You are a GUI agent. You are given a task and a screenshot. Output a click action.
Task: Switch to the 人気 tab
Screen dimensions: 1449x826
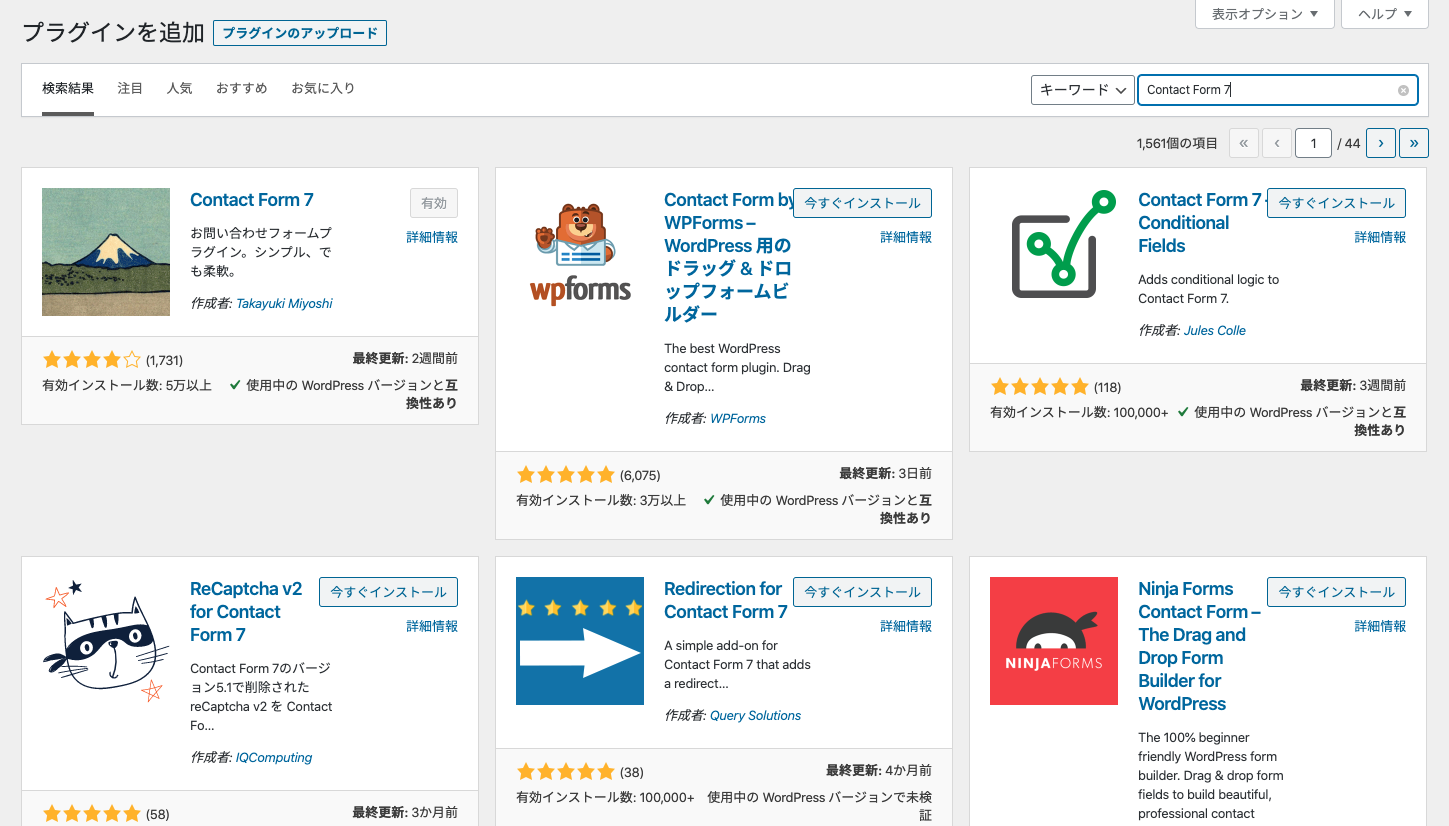tap(180, 88)
